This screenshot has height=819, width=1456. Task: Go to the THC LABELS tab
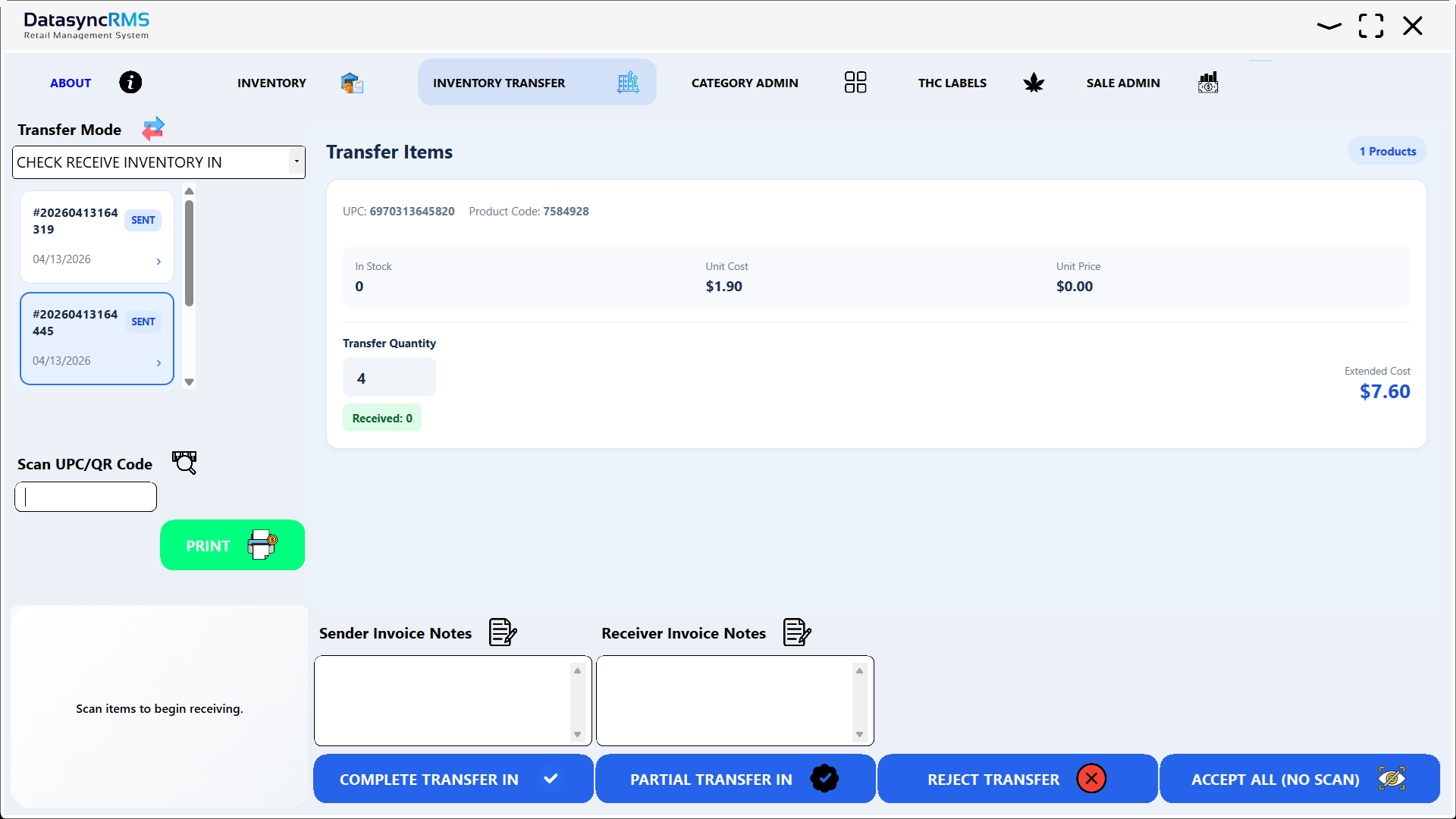pyautogui.click(x=952, y=83)
